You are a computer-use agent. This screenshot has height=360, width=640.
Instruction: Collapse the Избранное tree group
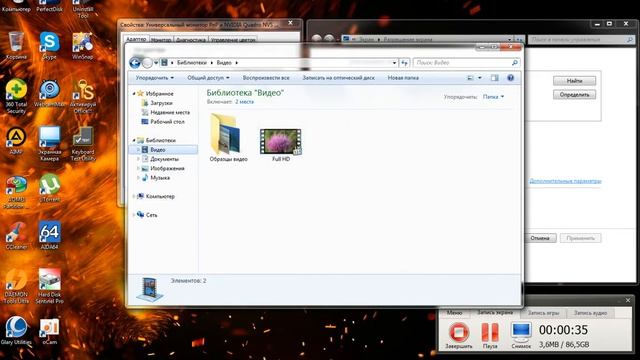tap(133, 93)
